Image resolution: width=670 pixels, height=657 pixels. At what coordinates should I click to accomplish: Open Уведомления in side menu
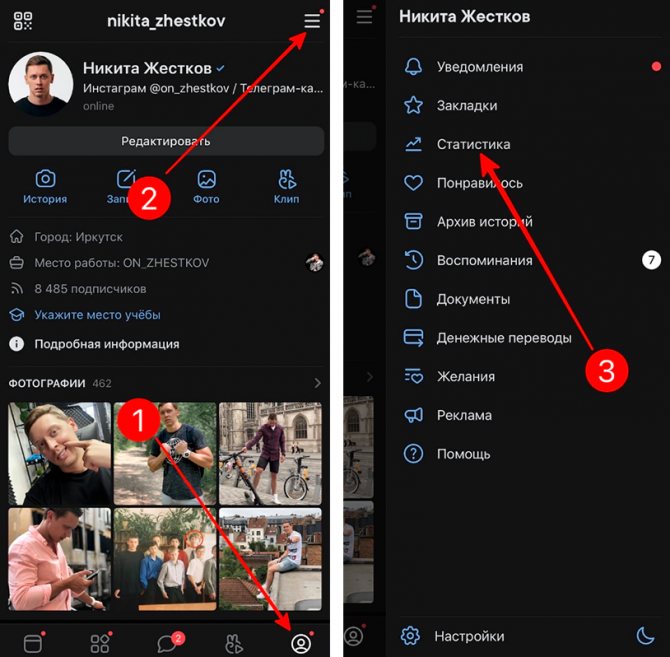(480, 67)
